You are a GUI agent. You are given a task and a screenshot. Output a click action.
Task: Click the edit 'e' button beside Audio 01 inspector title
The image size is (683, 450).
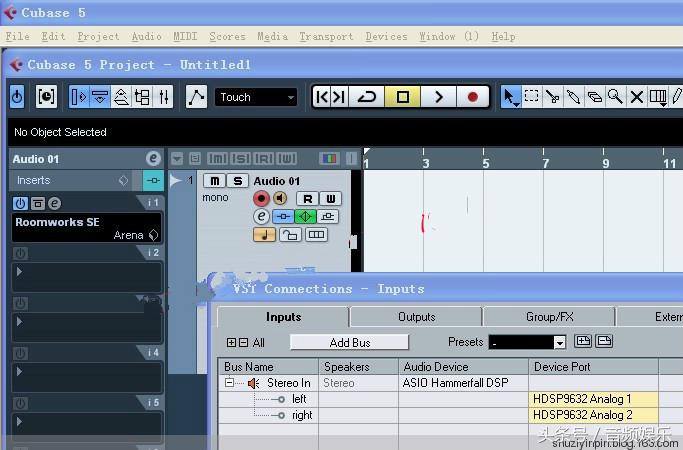[x=153, y=159]
